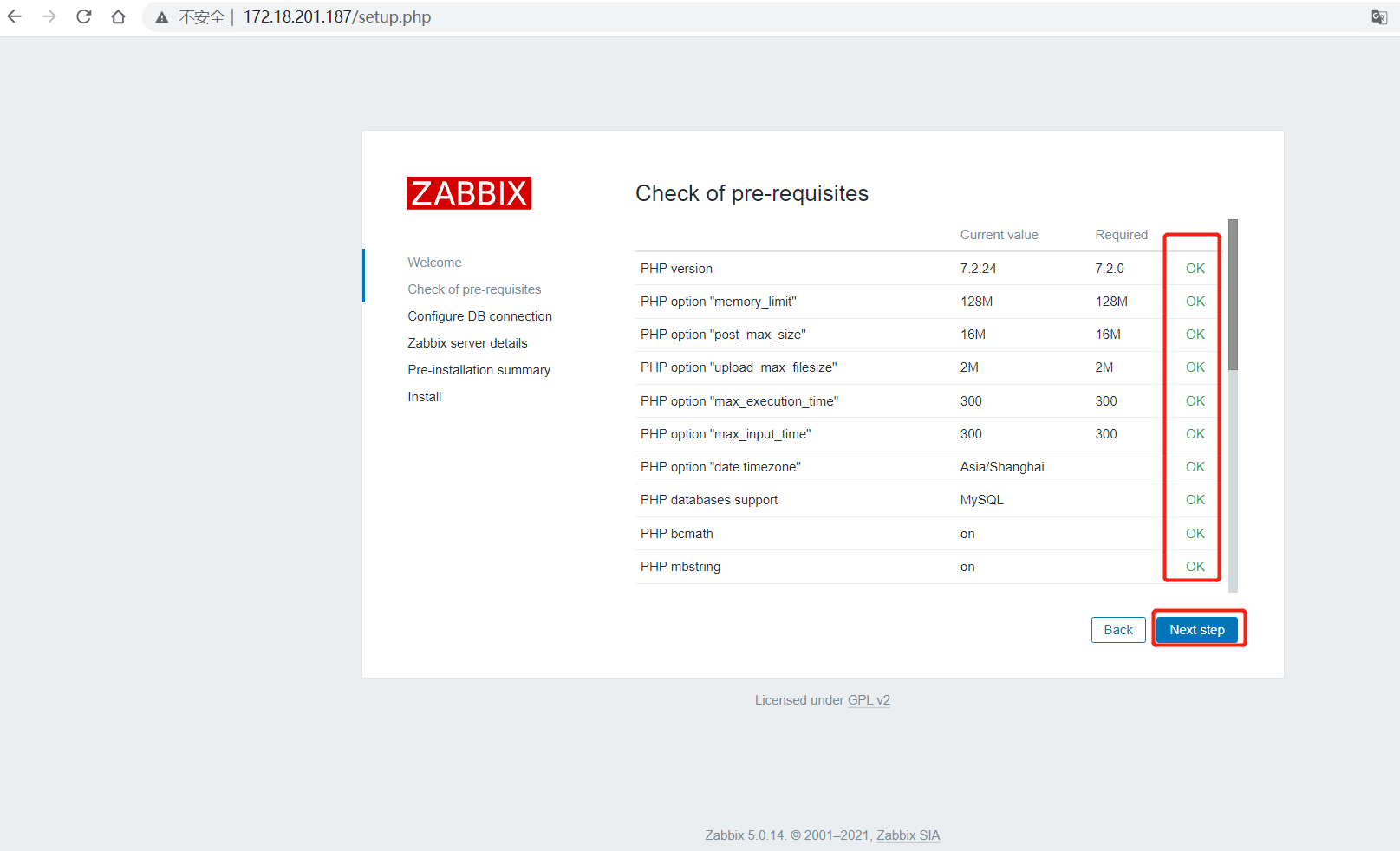
Task: Open the translate page icon
Action: [x=1379, y=16]
